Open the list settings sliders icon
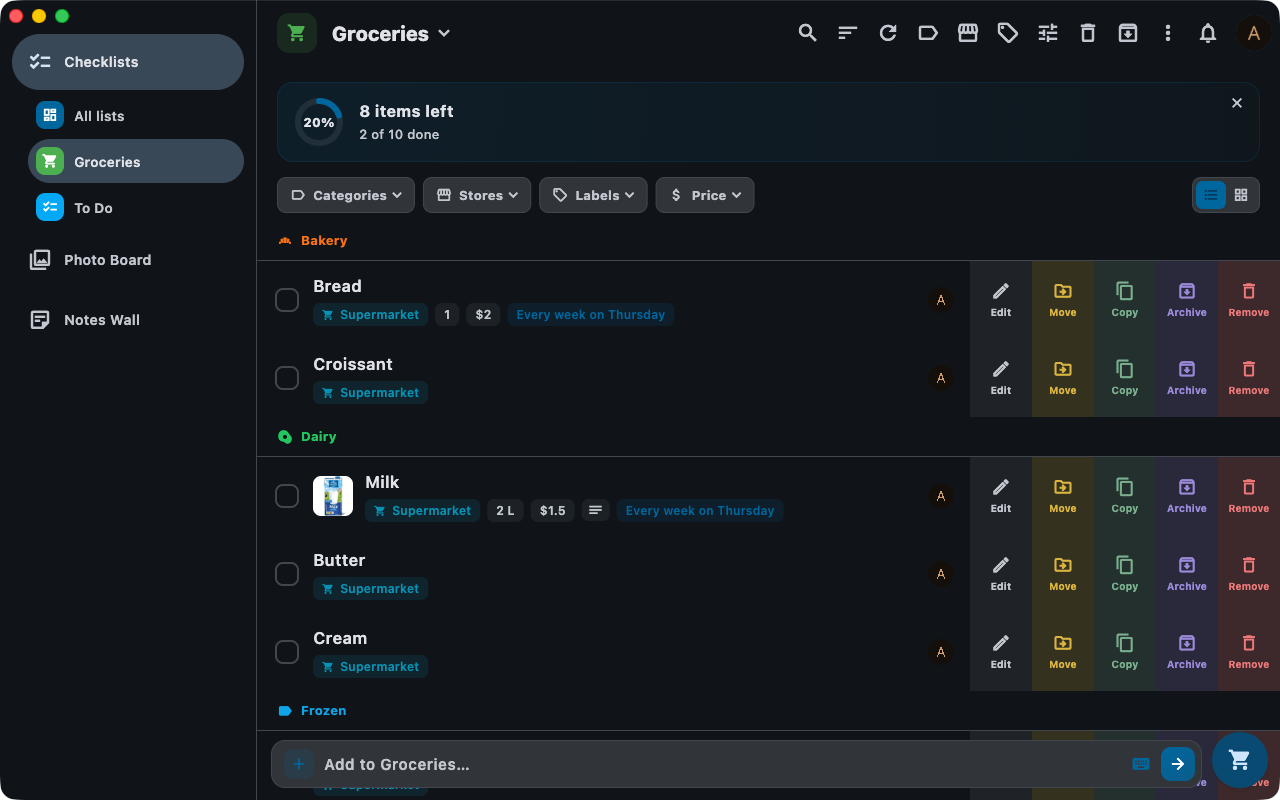This screenshot has height=800, width=1280. point(1047,33)
